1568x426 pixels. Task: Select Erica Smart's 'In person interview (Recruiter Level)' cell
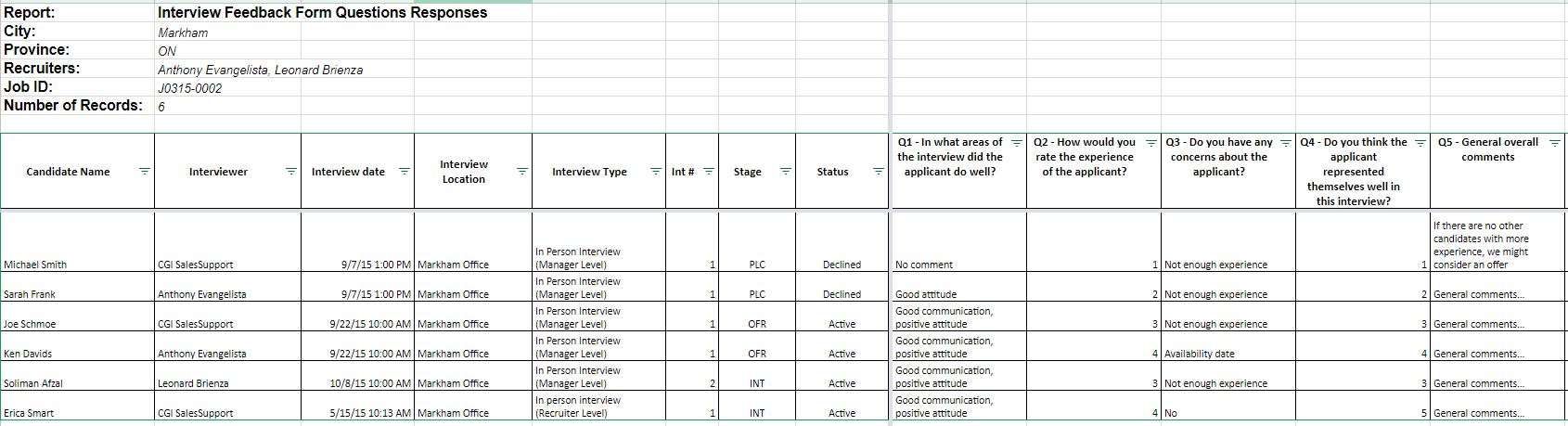pyautogui.click(x=598, y=406)
